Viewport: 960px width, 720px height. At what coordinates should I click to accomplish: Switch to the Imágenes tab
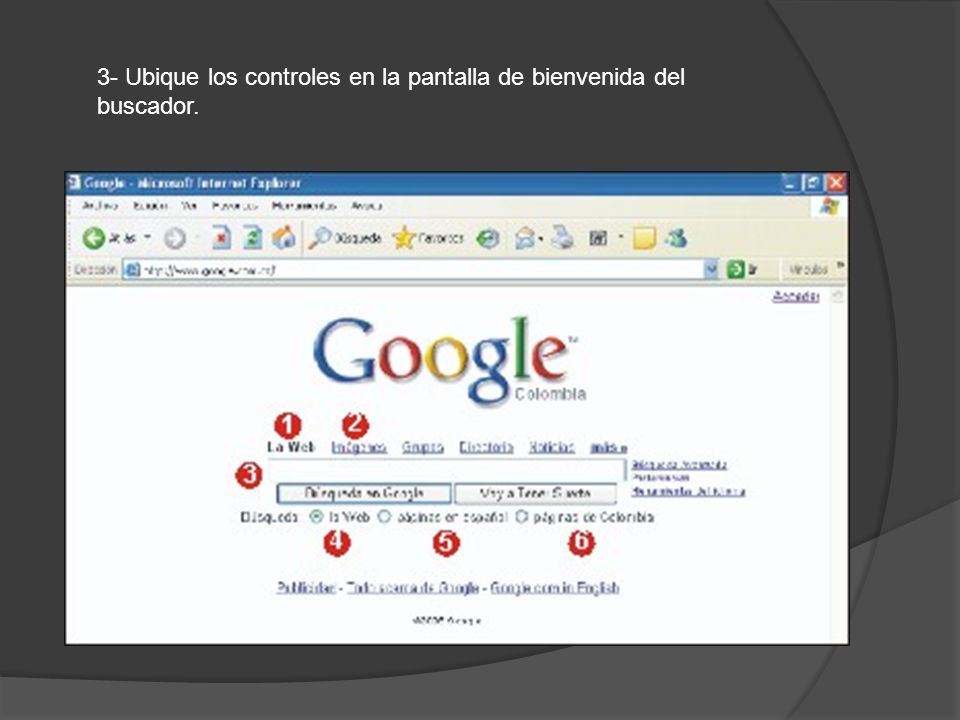(x=359, y=448)
